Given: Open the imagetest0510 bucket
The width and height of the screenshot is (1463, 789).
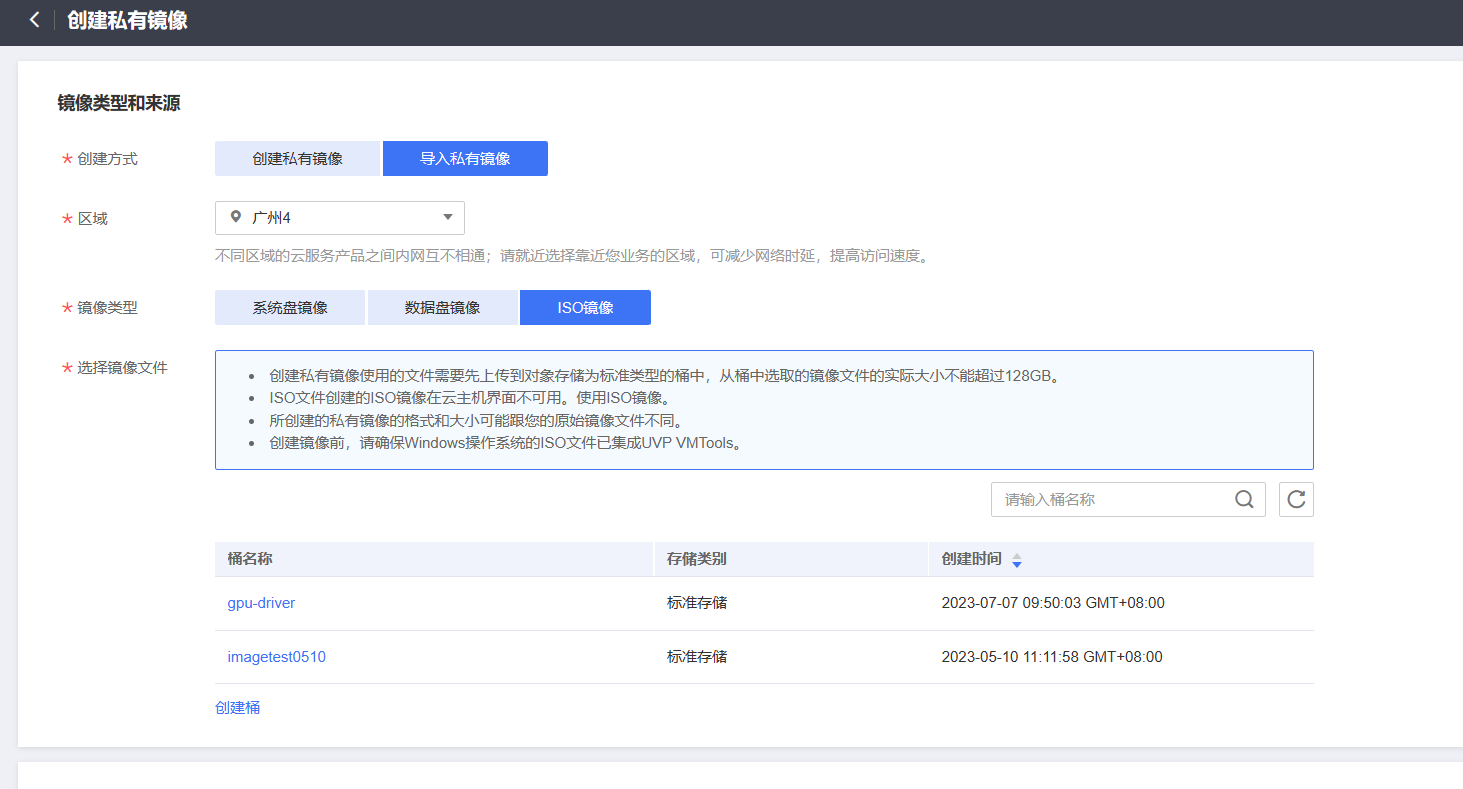Looking at the screenshot, I should [276, 656].
